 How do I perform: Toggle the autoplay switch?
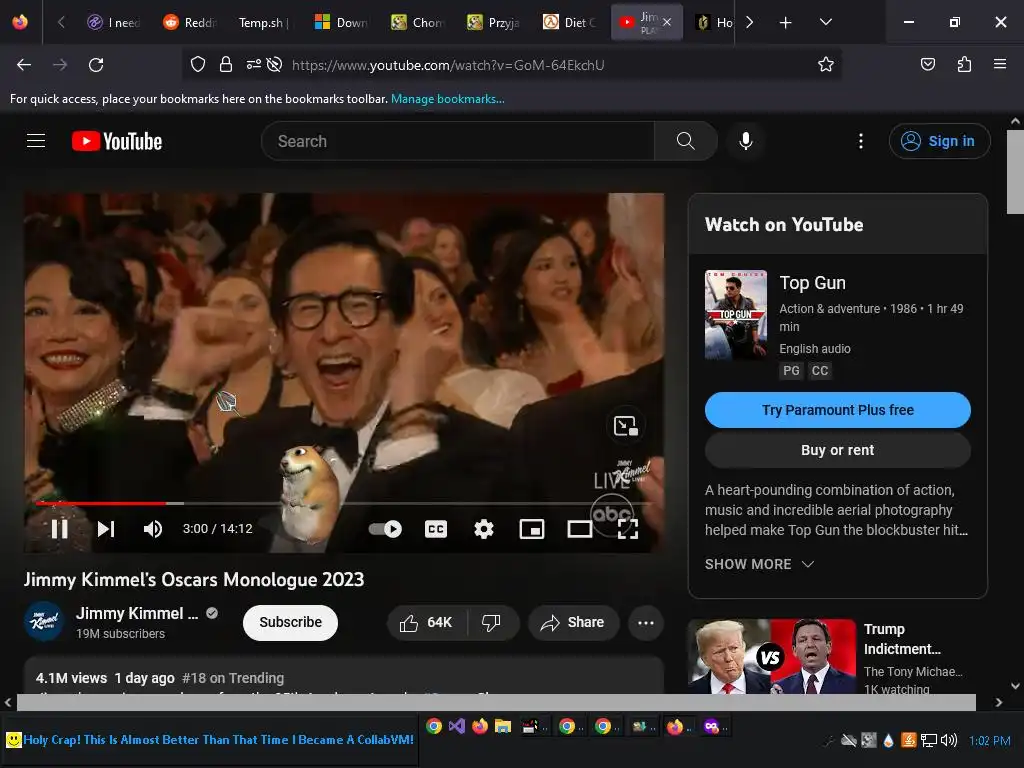385,529
